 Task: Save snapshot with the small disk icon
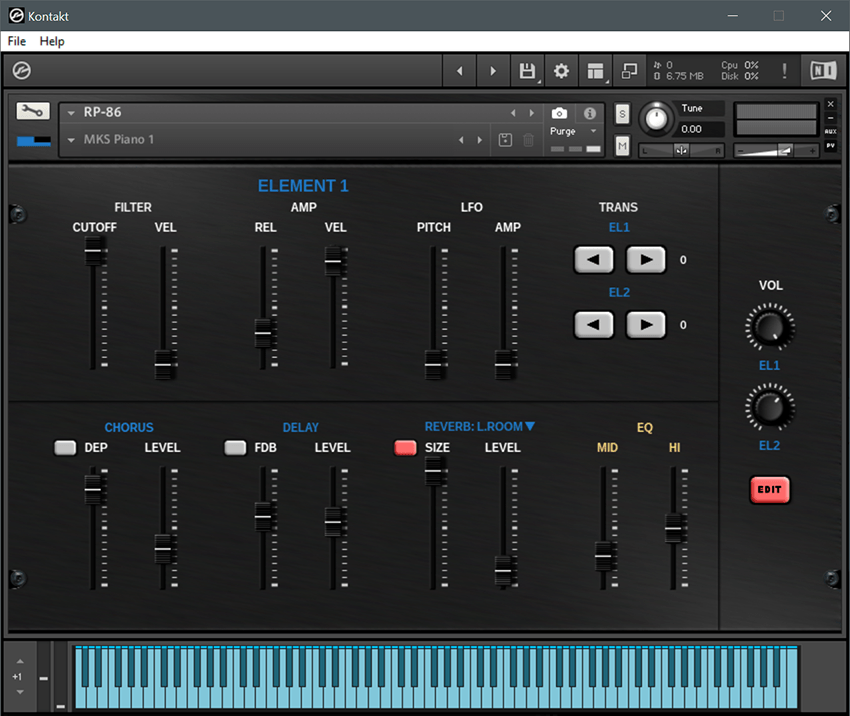[505, 140]
